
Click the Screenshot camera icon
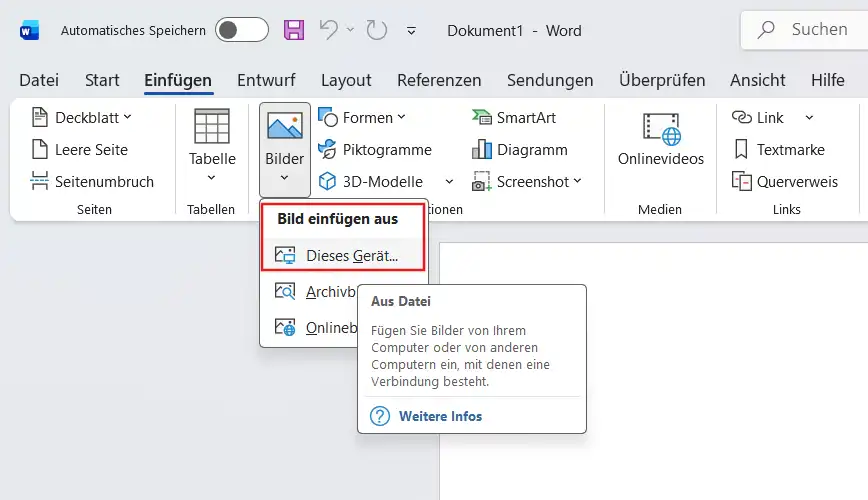(x=482, y=182)
